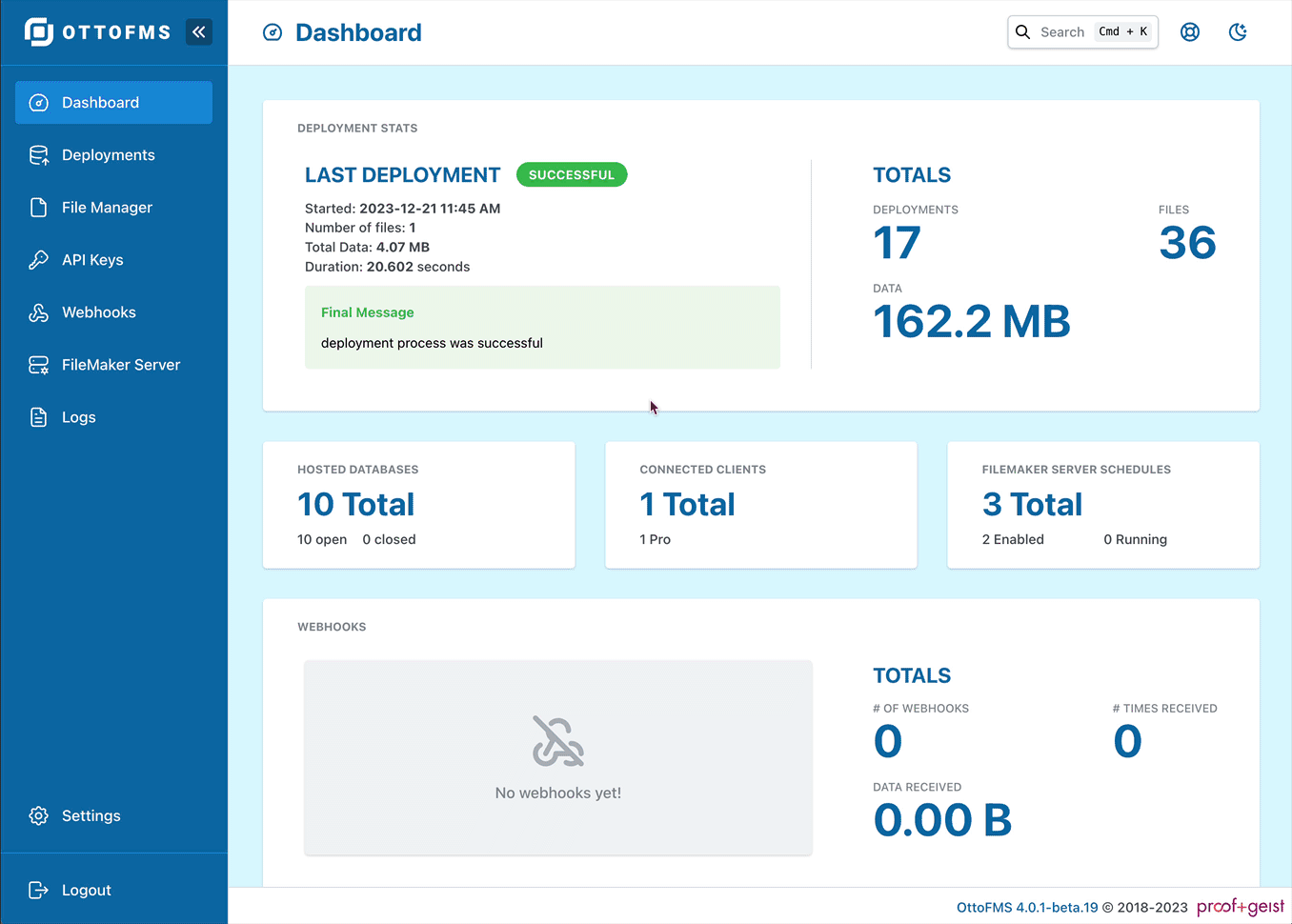
Task: Collapse the sidebar with the double-chevron button
Action: 199,32
